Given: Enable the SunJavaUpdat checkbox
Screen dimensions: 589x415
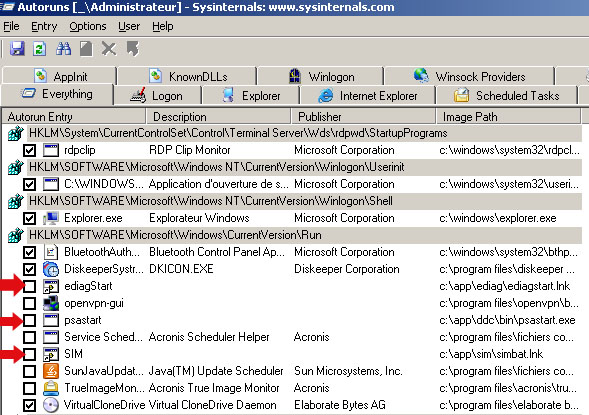Looking at the screenshot, I should [29, 371].
